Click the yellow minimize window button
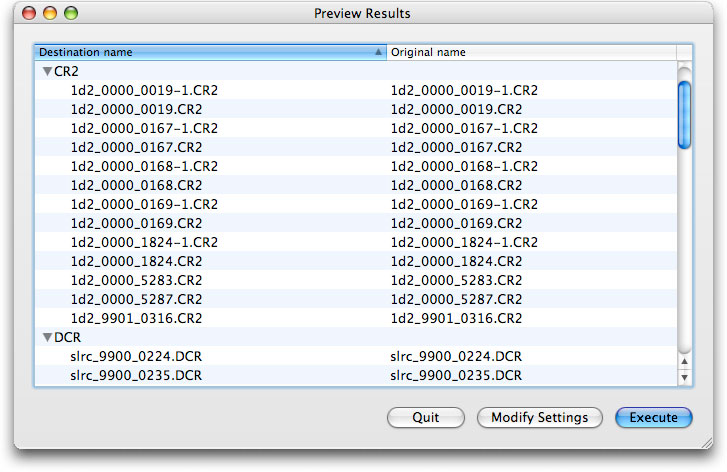Screen dimensions: 727x472 50,13
